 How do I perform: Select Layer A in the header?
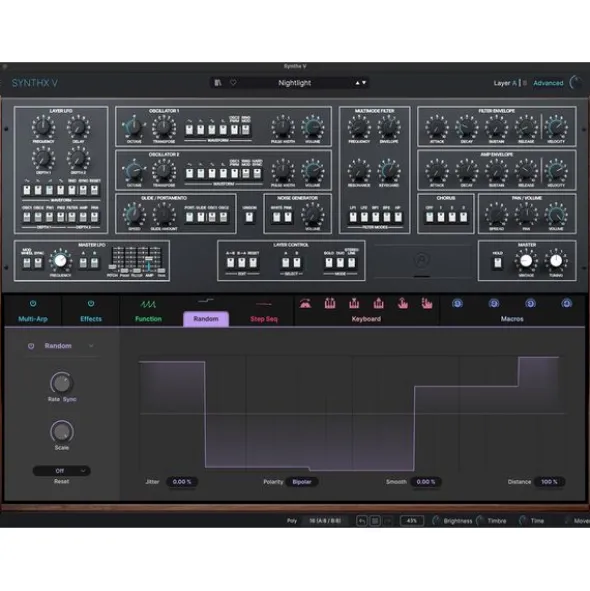514,83
